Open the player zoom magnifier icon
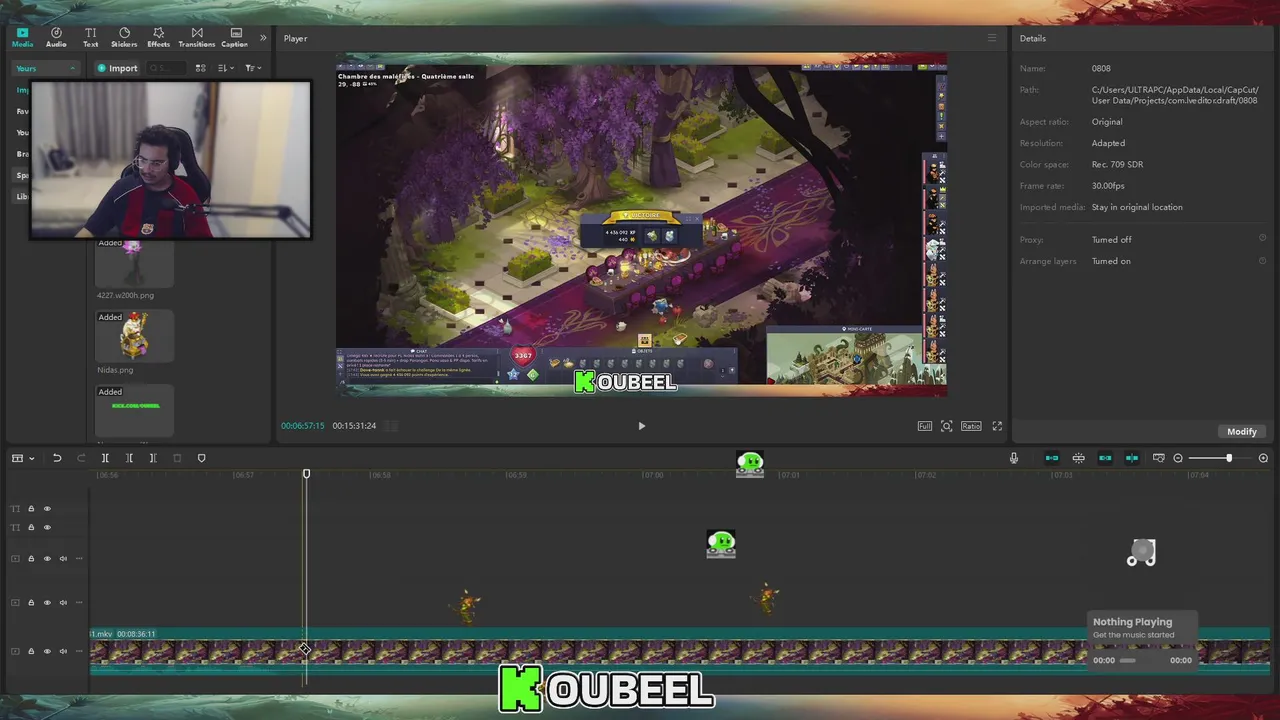 click(x=947, y=426)
